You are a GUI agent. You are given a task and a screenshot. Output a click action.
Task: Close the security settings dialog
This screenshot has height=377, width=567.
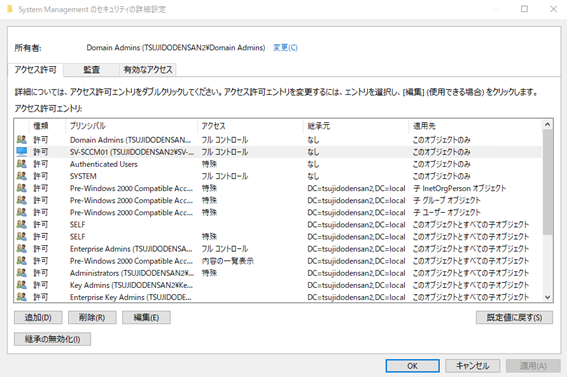pos(553,9)
